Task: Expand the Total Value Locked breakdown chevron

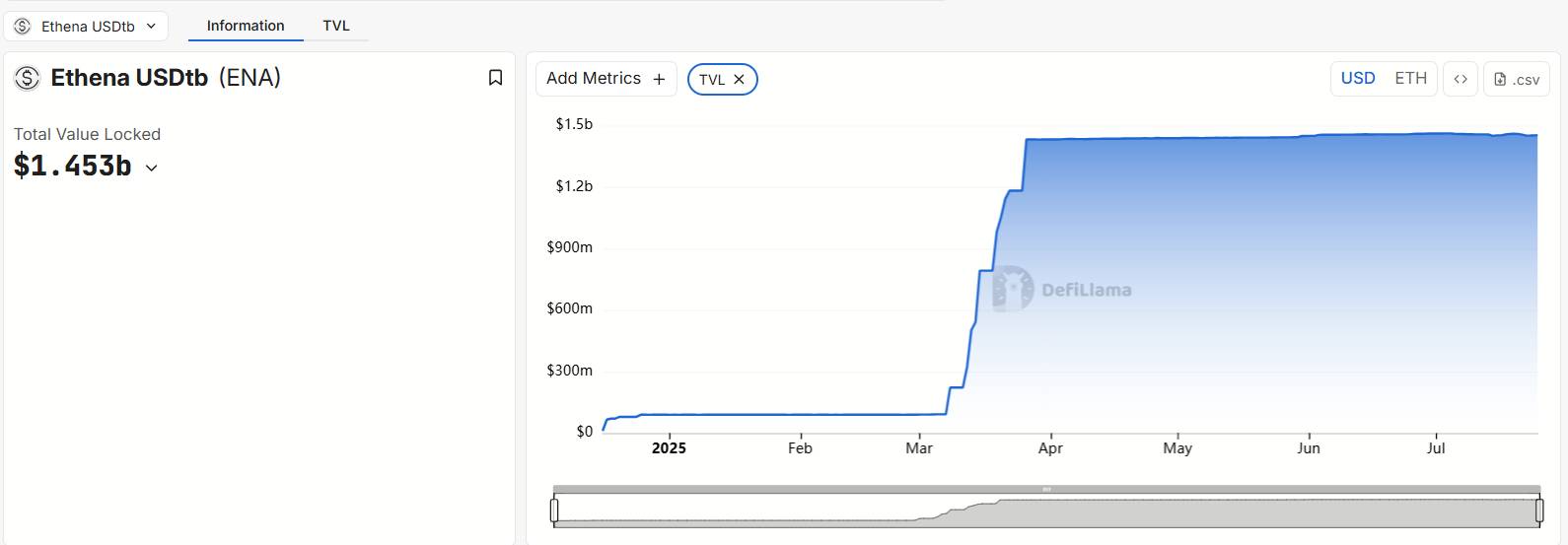Action: [152, 169]
